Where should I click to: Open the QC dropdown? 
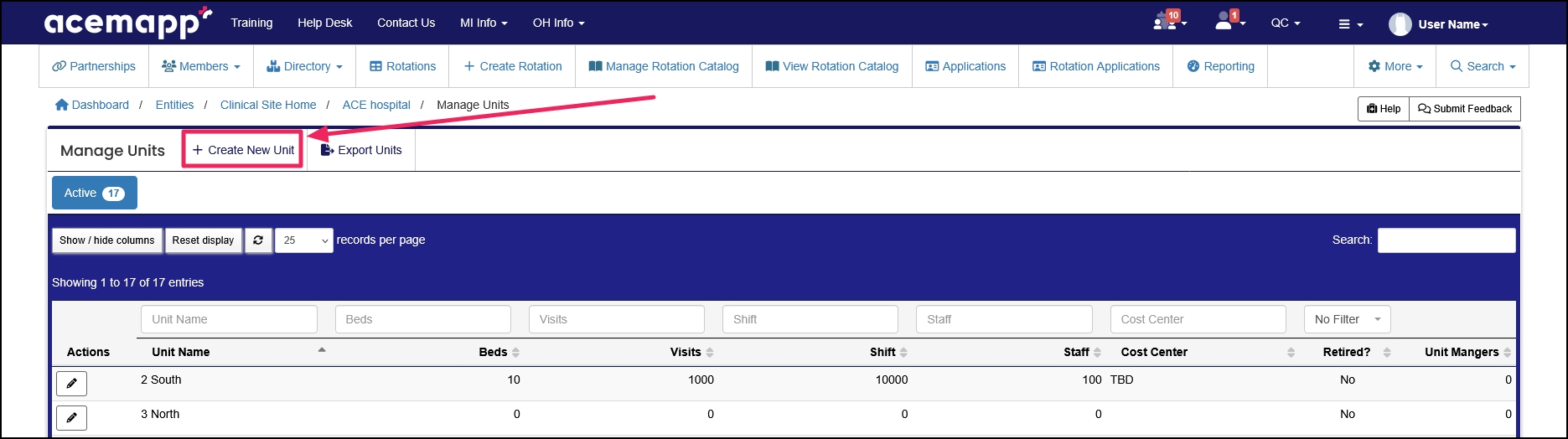[1286, 23]
